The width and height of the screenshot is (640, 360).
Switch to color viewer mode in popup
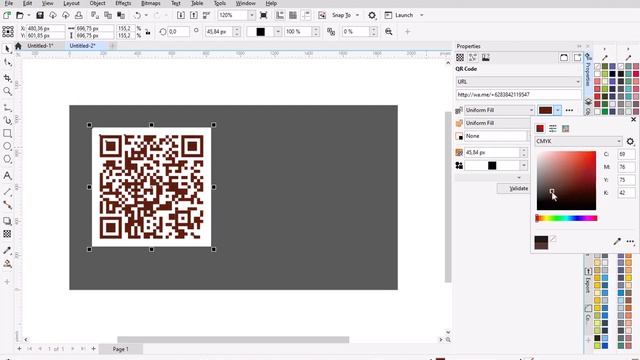click(540, 129)
